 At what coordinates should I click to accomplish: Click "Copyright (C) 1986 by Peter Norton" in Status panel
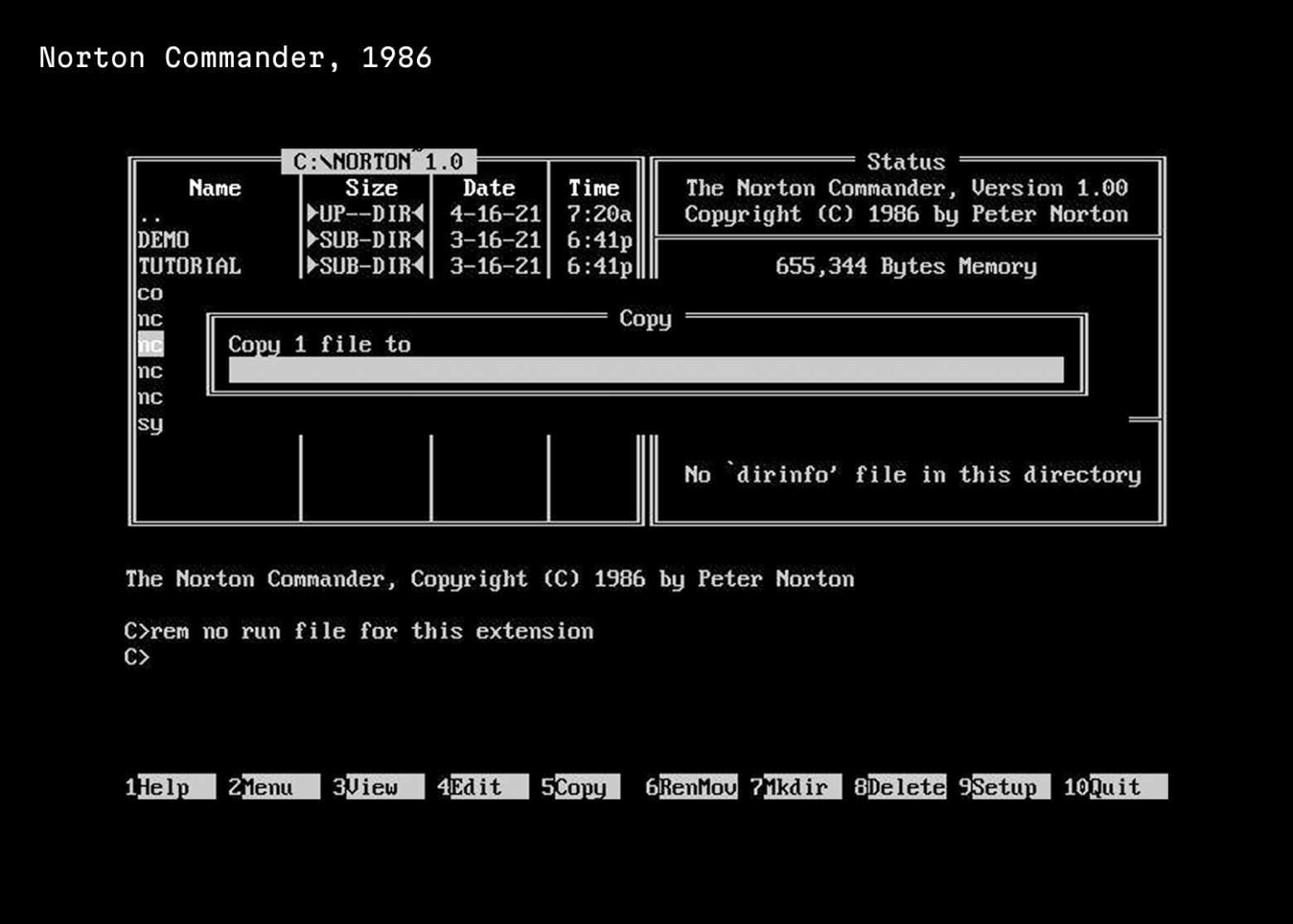pos(907,214)
